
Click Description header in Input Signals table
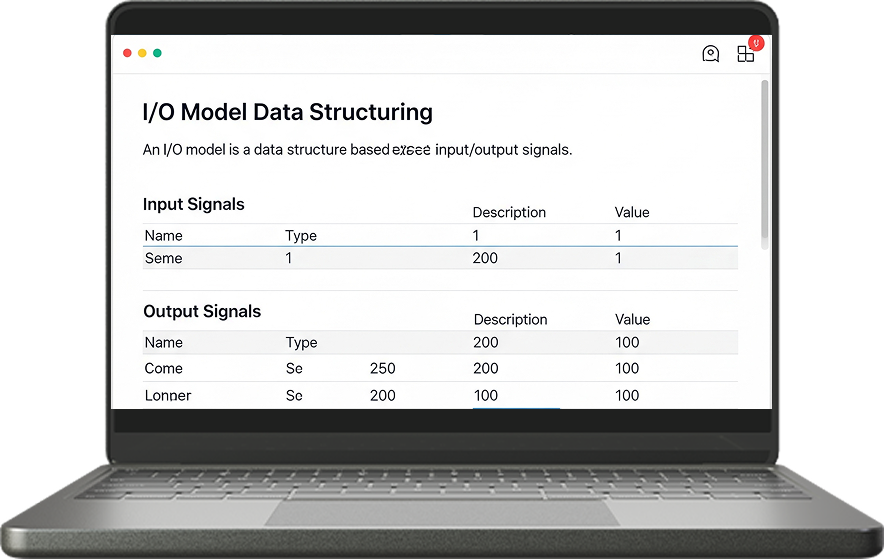(x=509, y=212)
